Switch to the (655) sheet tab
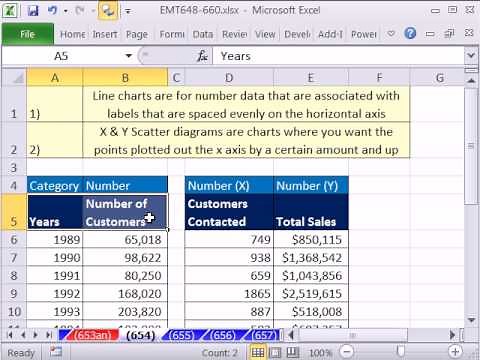The height and width of the screenshot is (360, 480). point(181,335)
